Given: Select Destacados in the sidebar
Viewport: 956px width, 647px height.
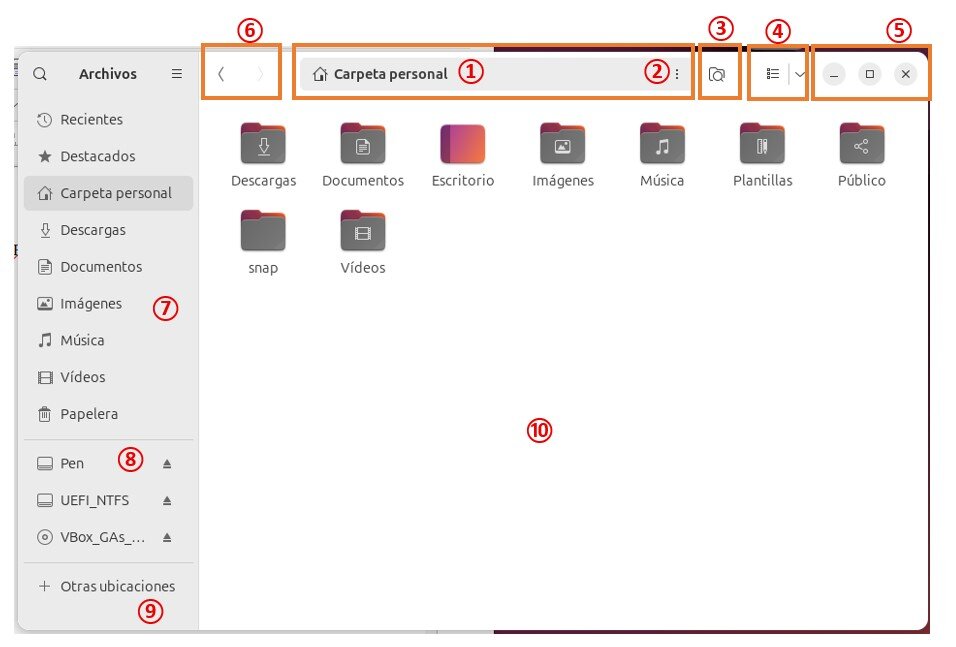Looking at the screenshot, I should pyautogui.click(x=109, y=156).
